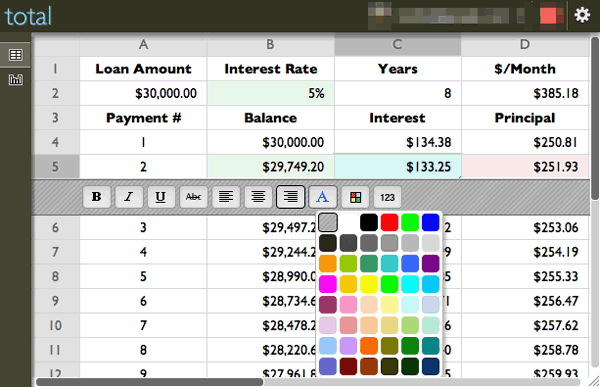Select column A header

click(143, 44)
